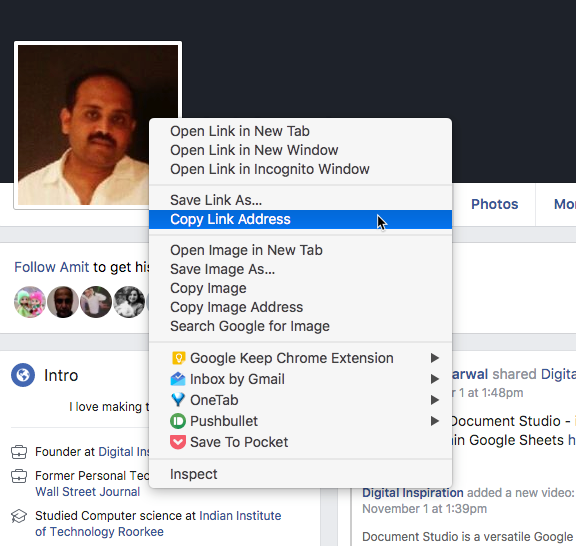Open the cut-off More profile tab
576x546 pixels.
click(565, 204)
